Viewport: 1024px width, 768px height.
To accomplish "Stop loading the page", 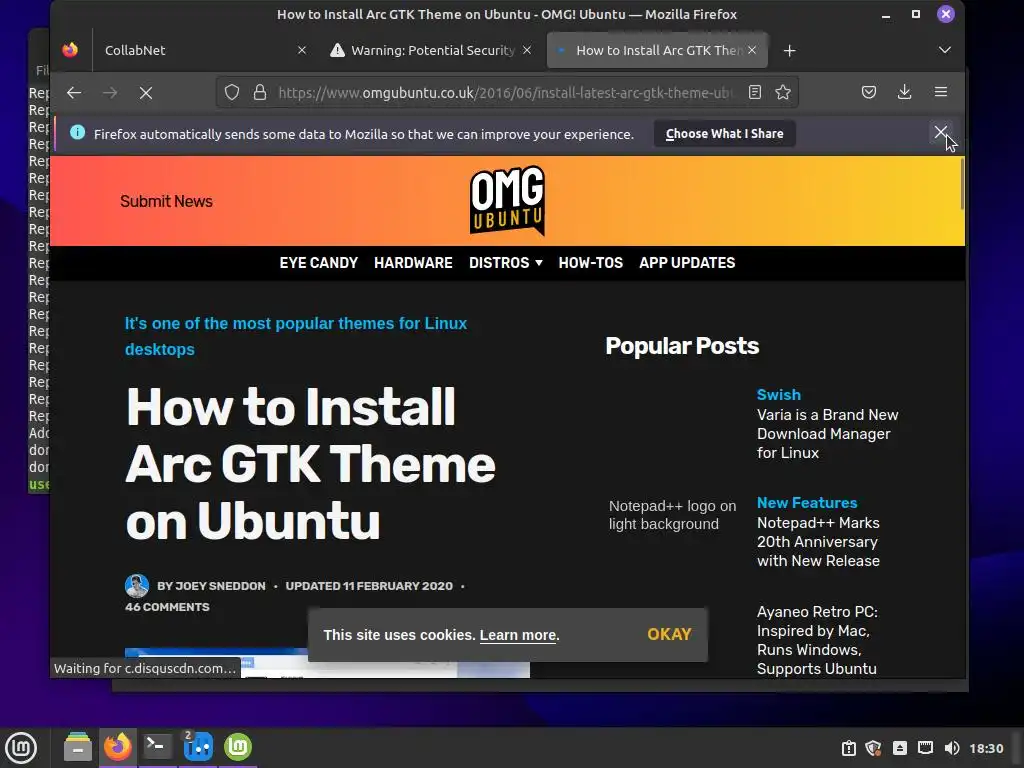I will coord(146,93).
